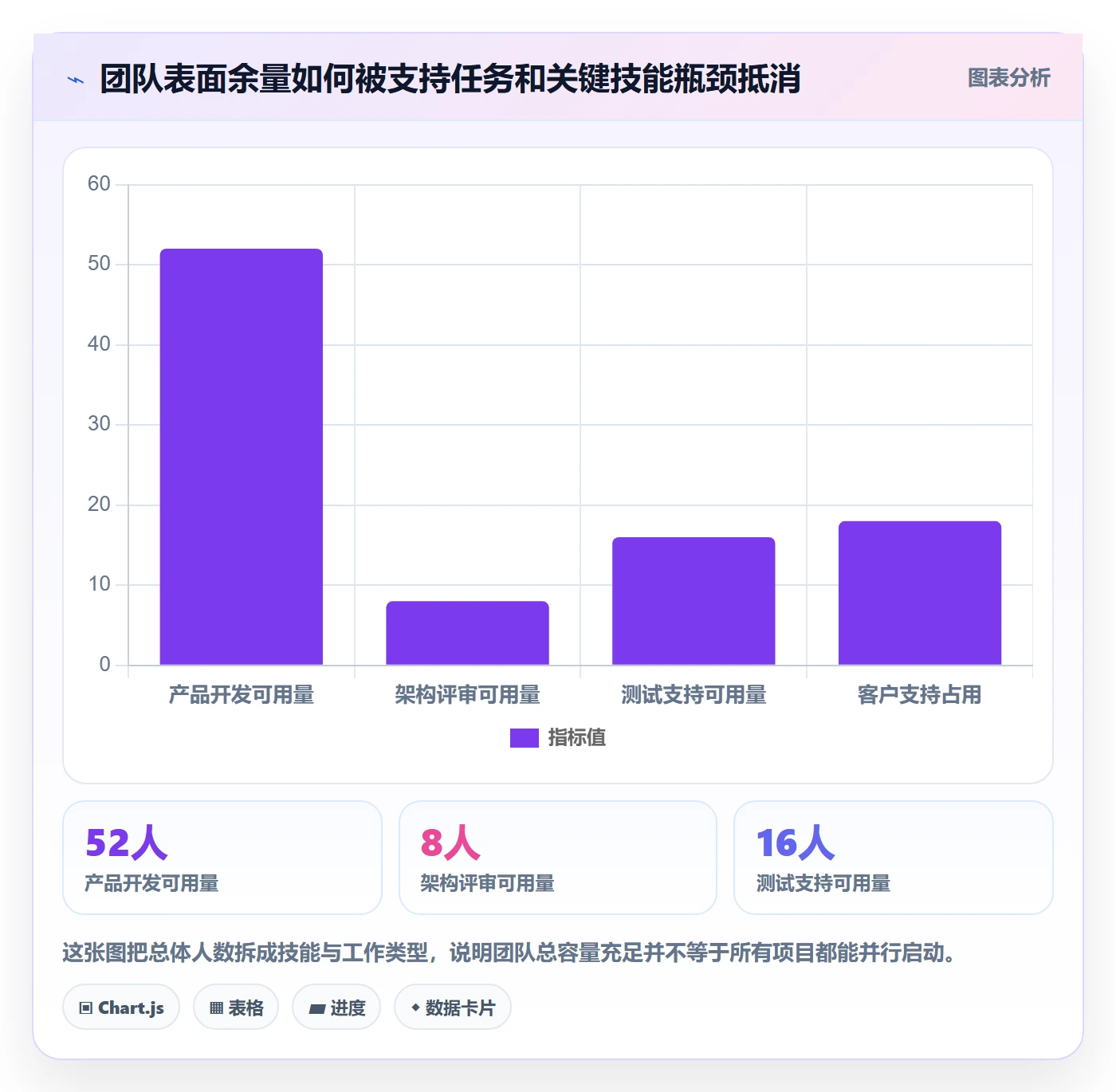Click the square icon in Chart.js chip
1116x1092 pixels.
86,1008
